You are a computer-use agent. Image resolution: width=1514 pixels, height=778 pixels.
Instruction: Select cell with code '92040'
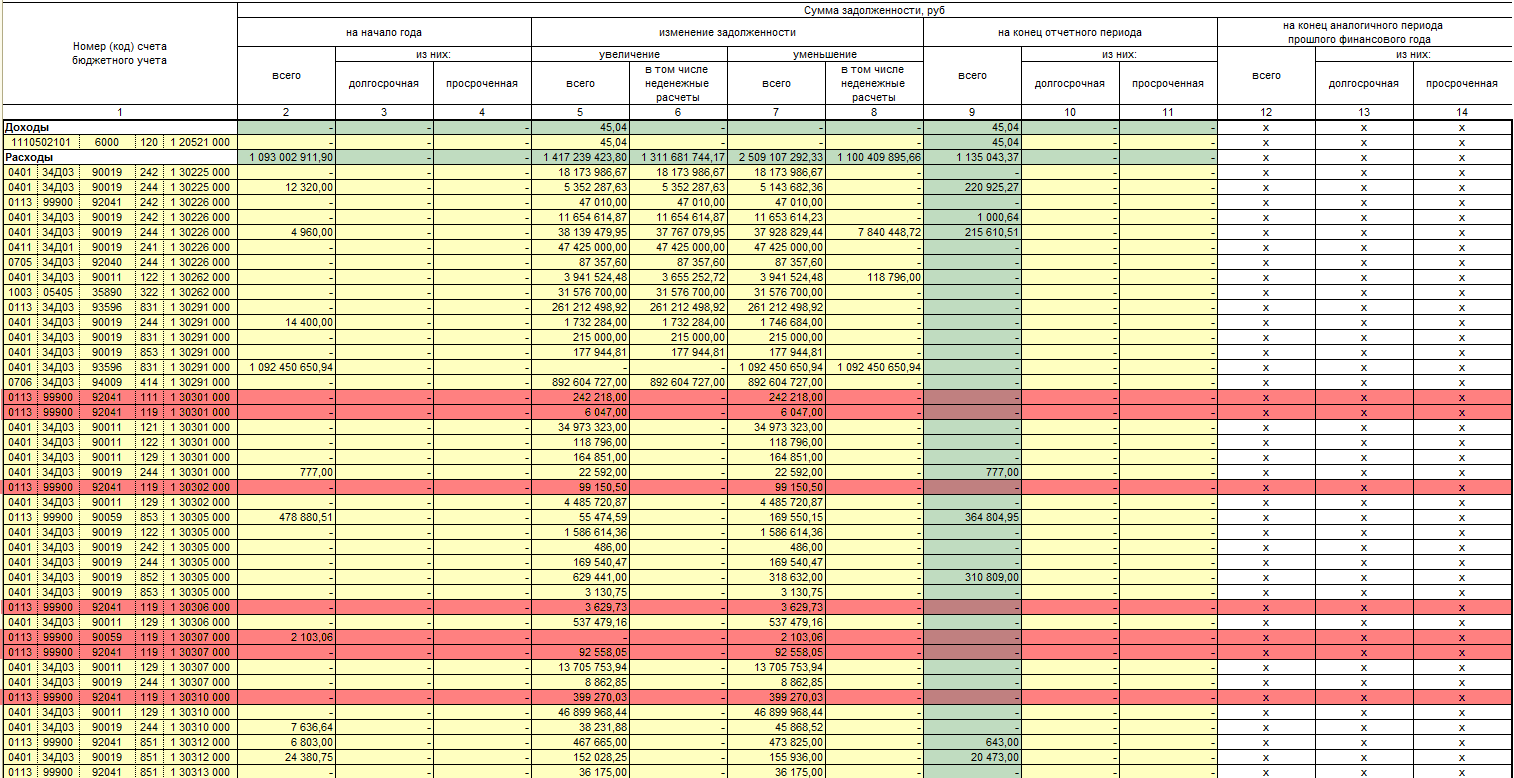pos(107,262)
